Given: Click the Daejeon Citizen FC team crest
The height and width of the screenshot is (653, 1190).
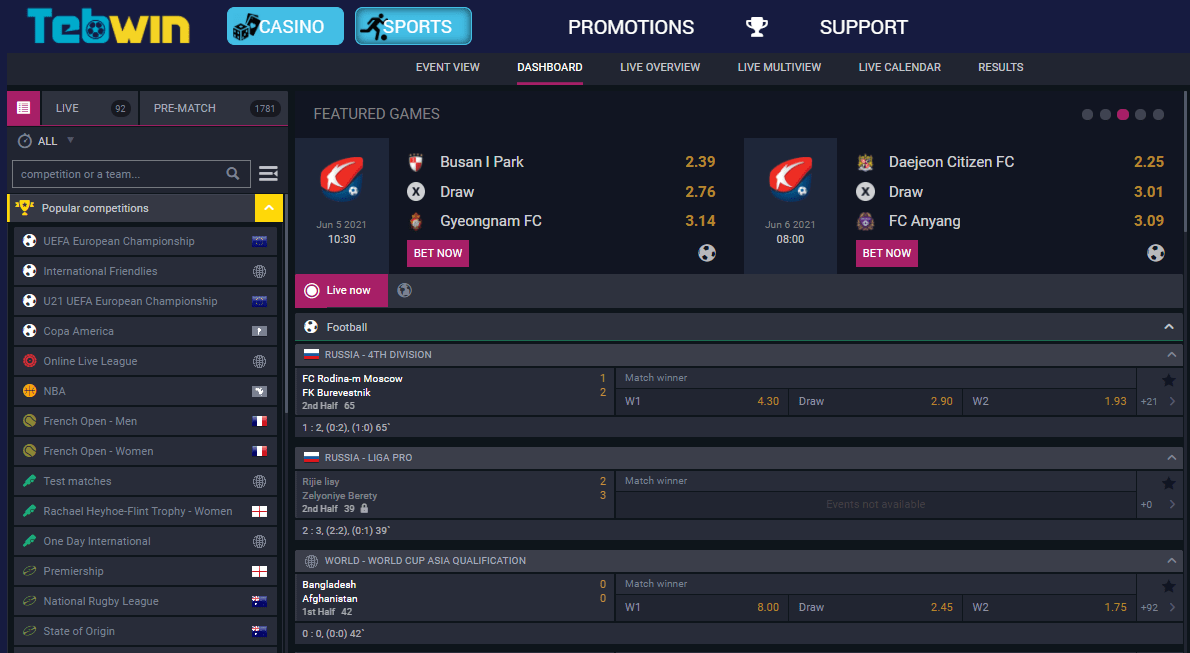Looking at the screenshot, I should click(865, 162).
